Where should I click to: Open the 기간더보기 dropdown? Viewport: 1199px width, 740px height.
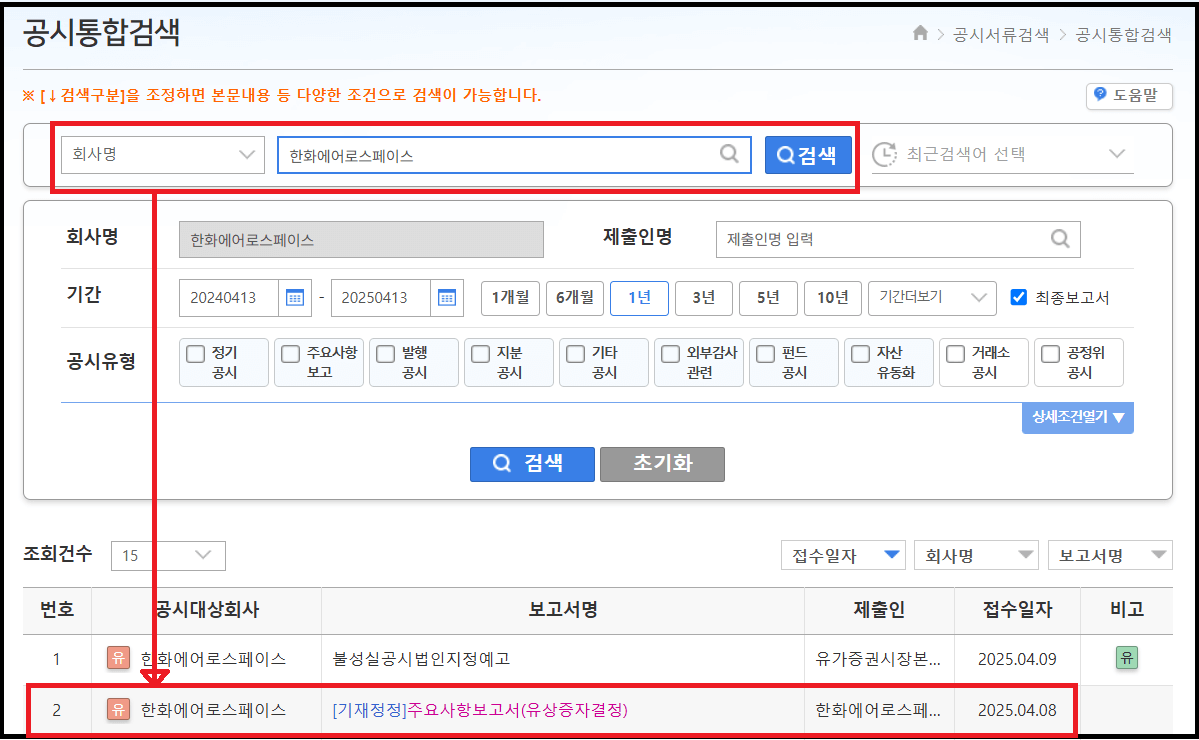coord(932,297)
